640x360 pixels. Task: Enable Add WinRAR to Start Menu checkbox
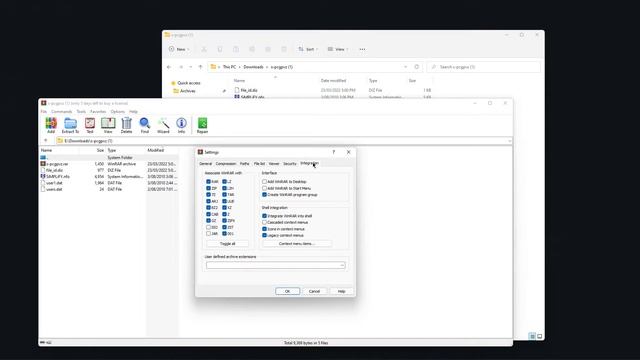pos(264,188)
